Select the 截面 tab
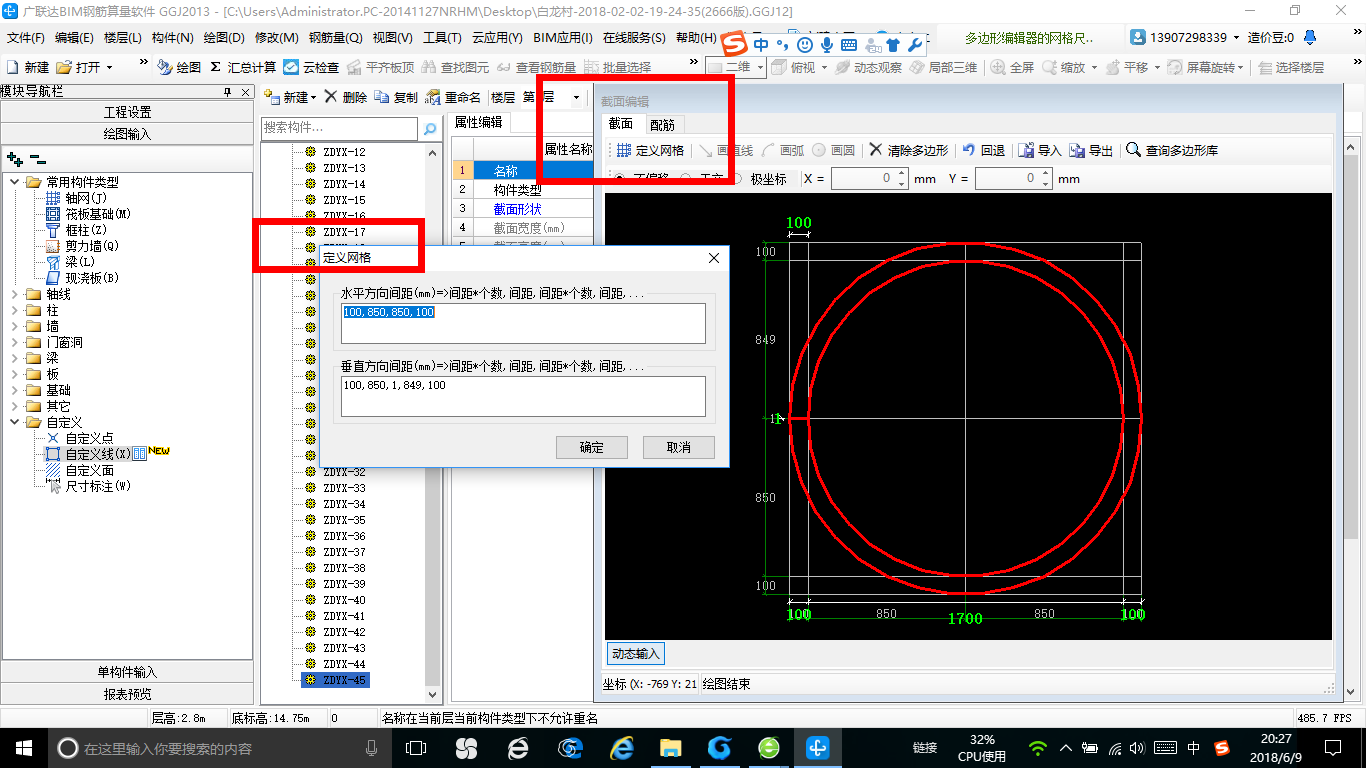The height and width of the screenshot is (768, 1366). coord(621,124)
